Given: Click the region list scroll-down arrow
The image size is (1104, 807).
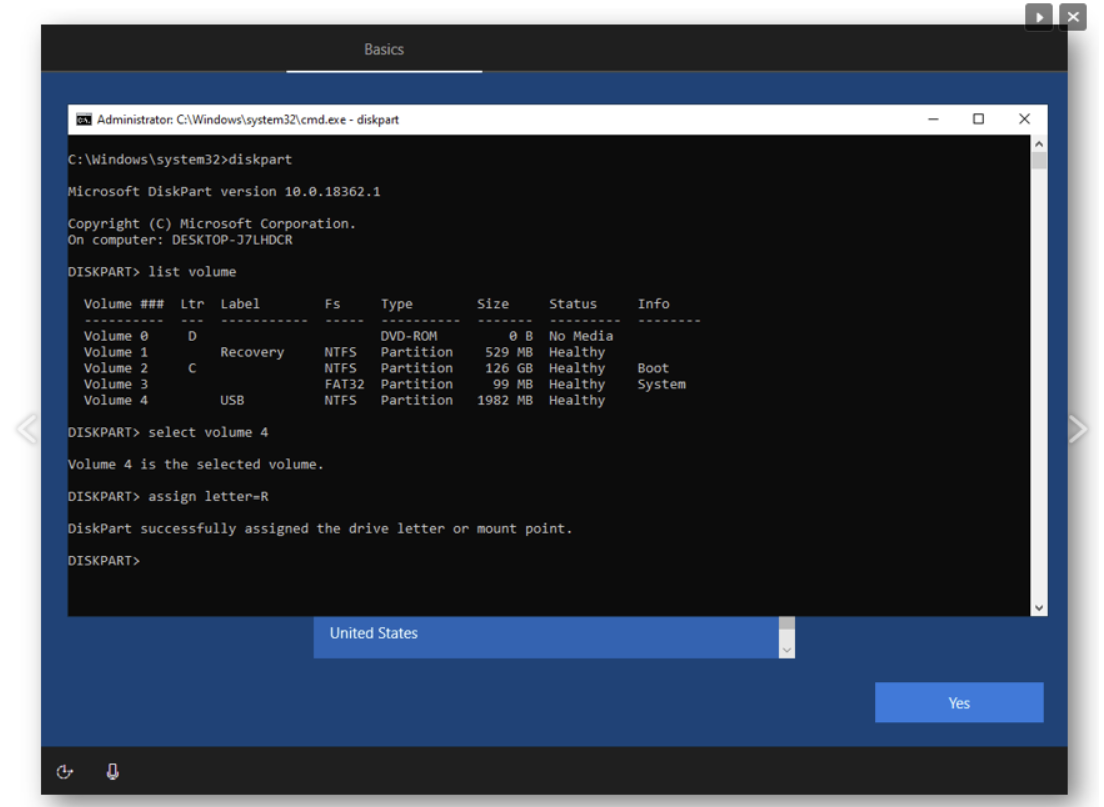Looking at the screenshot, I should pyautogui.click(x=786, y=649).
